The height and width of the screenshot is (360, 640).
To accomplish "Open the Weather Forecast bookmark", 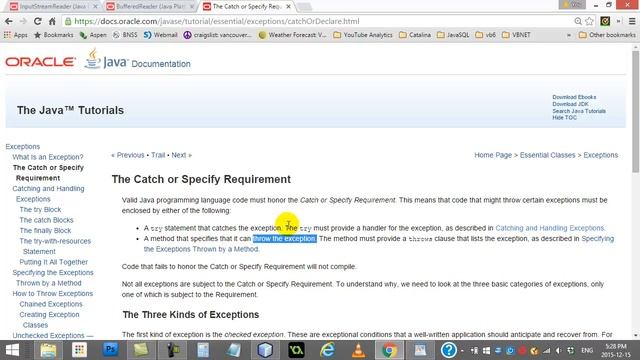I will (293, 35).
